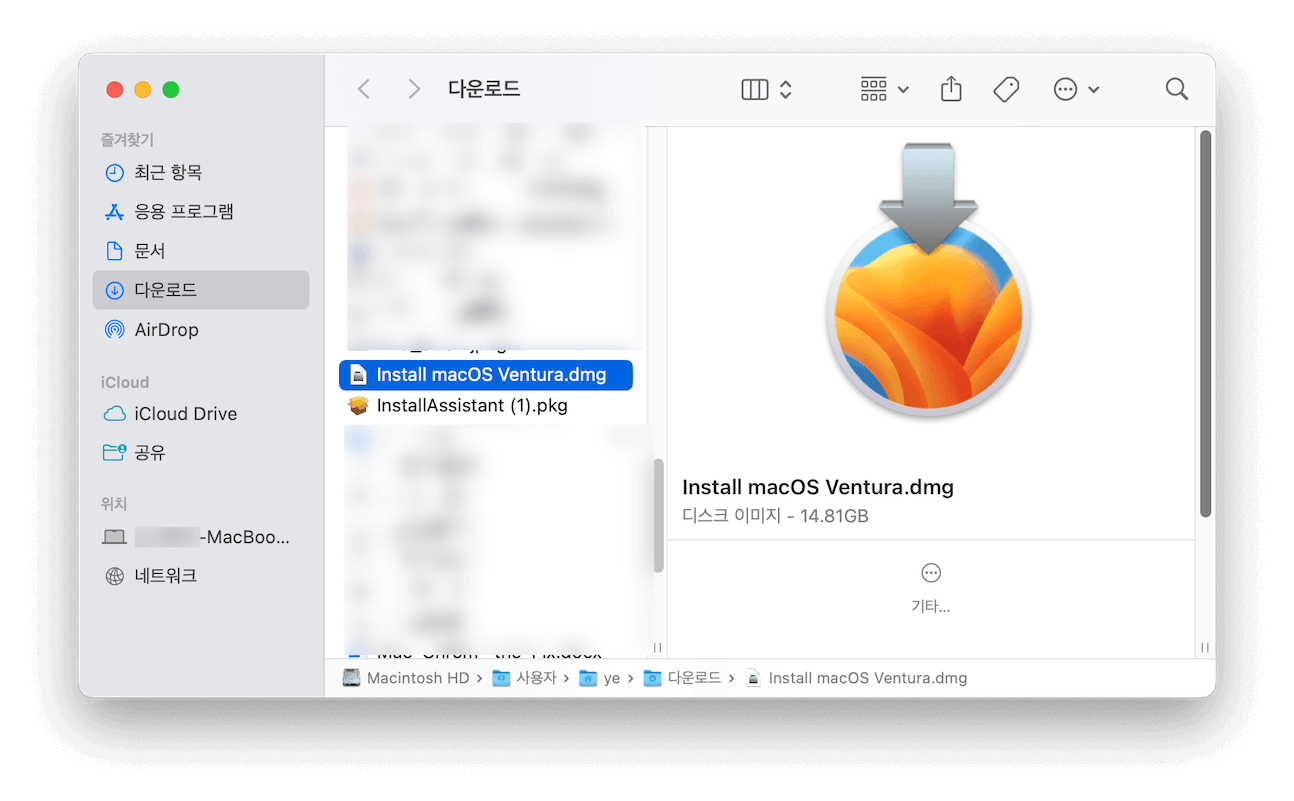Viewport: 1294px width, 801px height.
Task: Go back with the left chevron button
Action: pos(364,89)
